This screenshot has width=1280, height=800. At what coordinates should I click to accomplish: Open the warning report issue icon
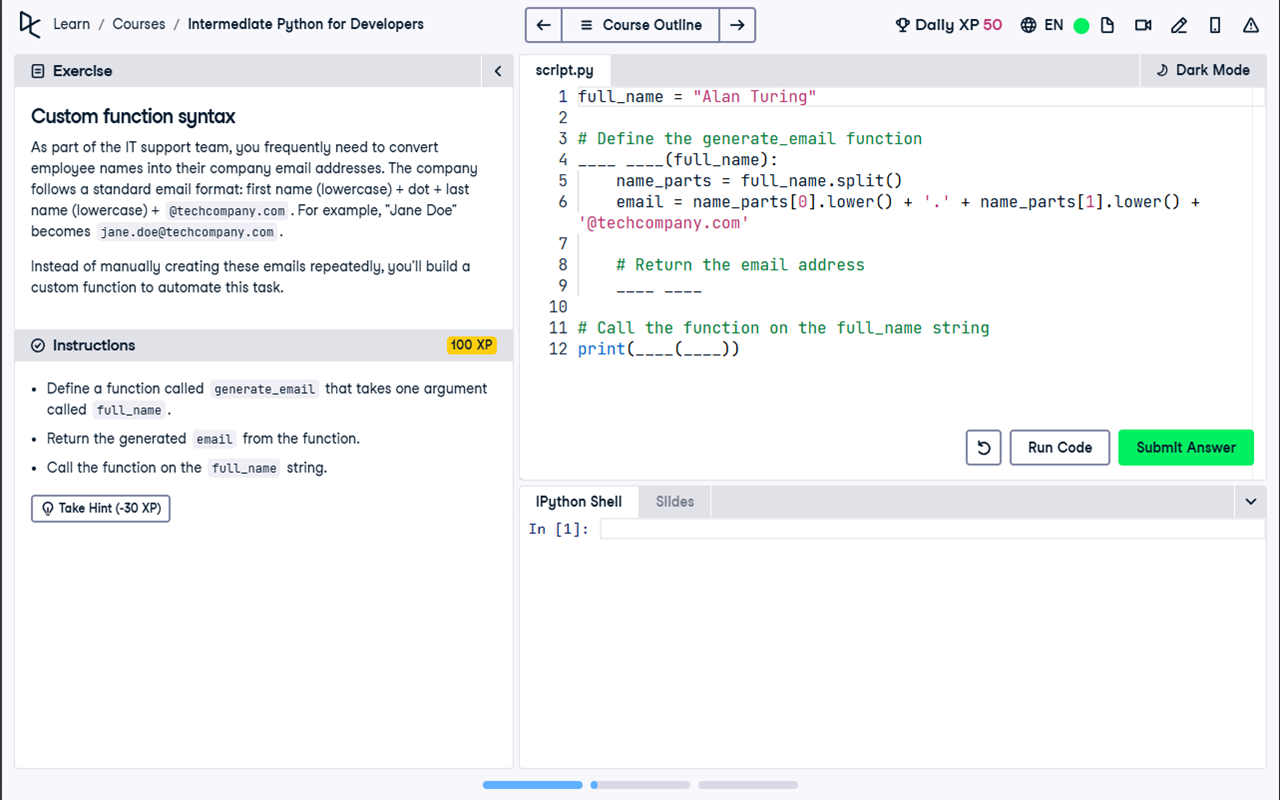1251,25
